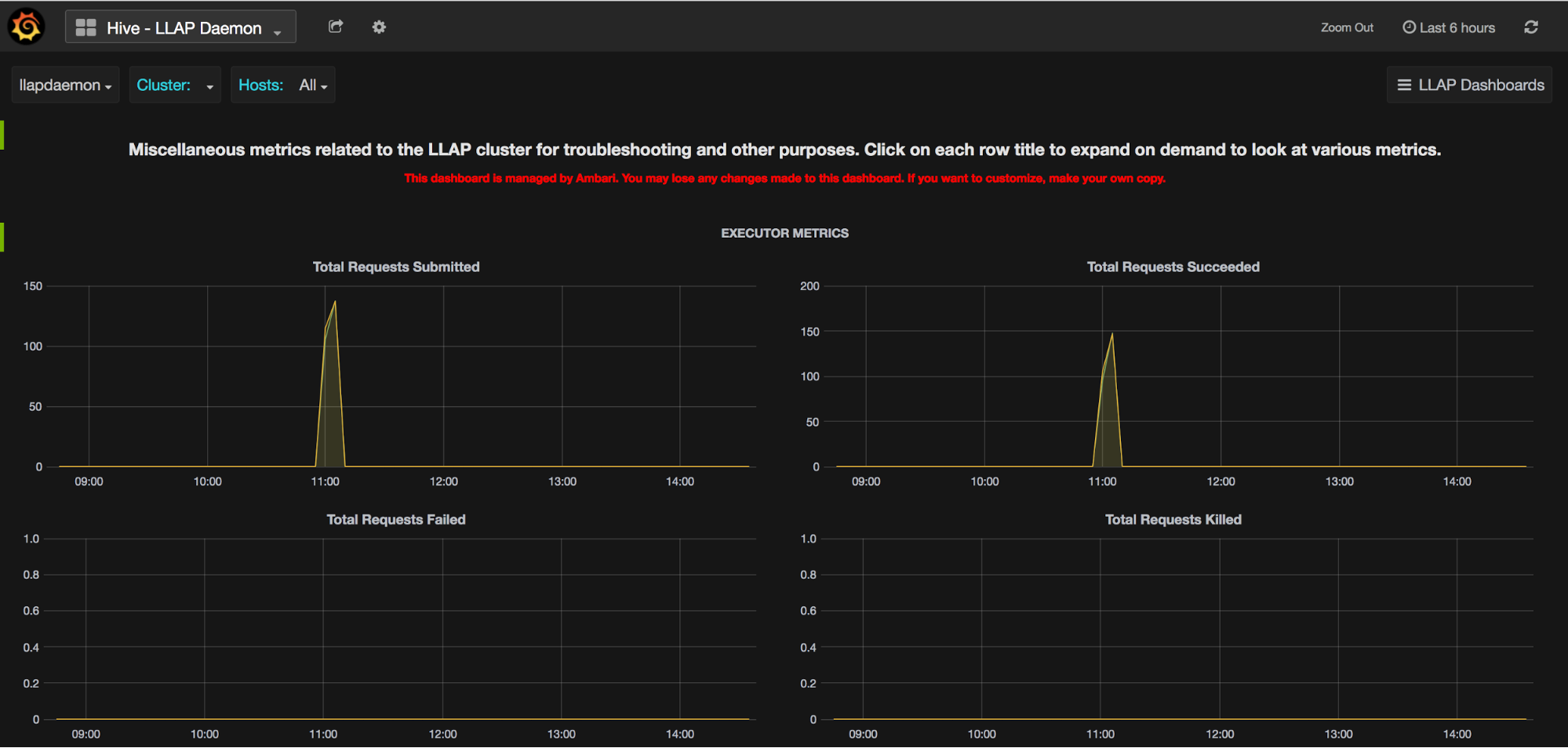Open the dashboard settings gear
Screen dimensions: 1568x748
pyautogui.click(x=378, y=26)
